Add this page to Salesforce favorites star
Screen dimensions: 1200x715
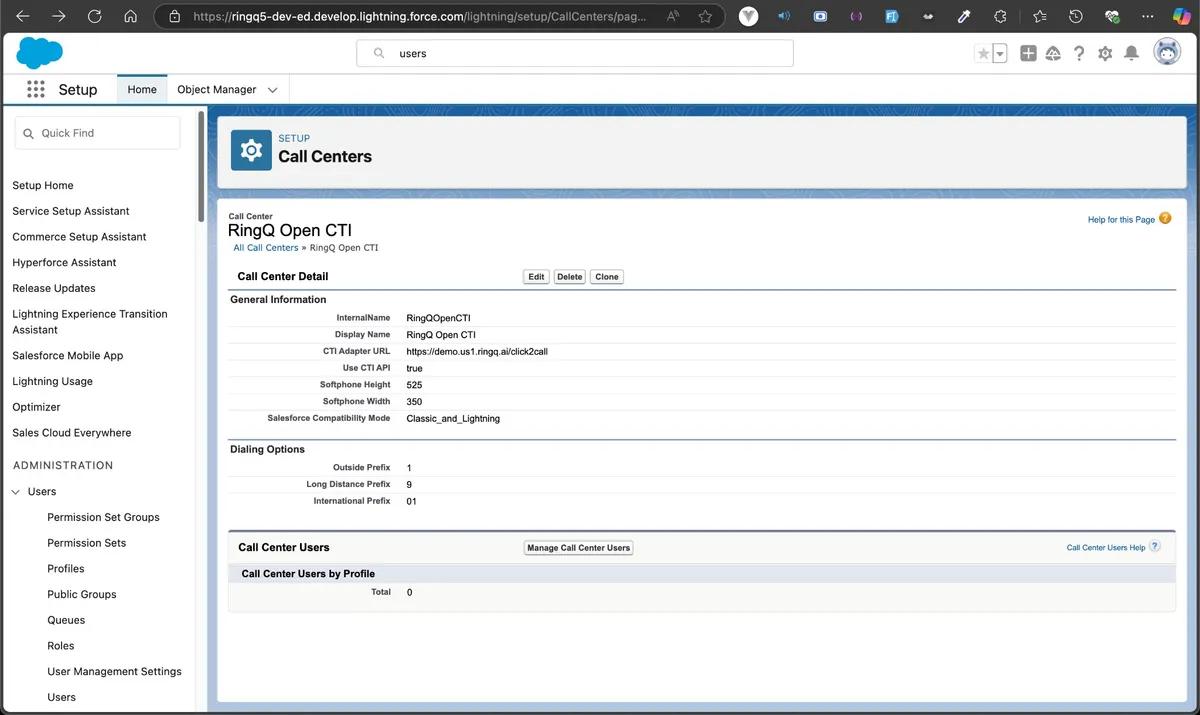point(983,54)
